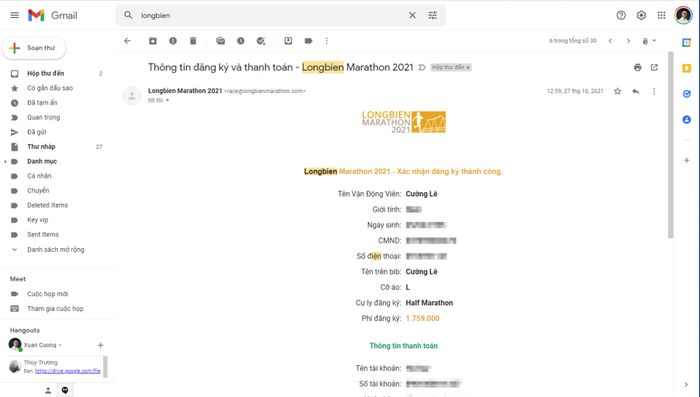Screen dimensions: 700x397
Task: Switch to Hangouts conversations tab
Action: coord(65,390)
